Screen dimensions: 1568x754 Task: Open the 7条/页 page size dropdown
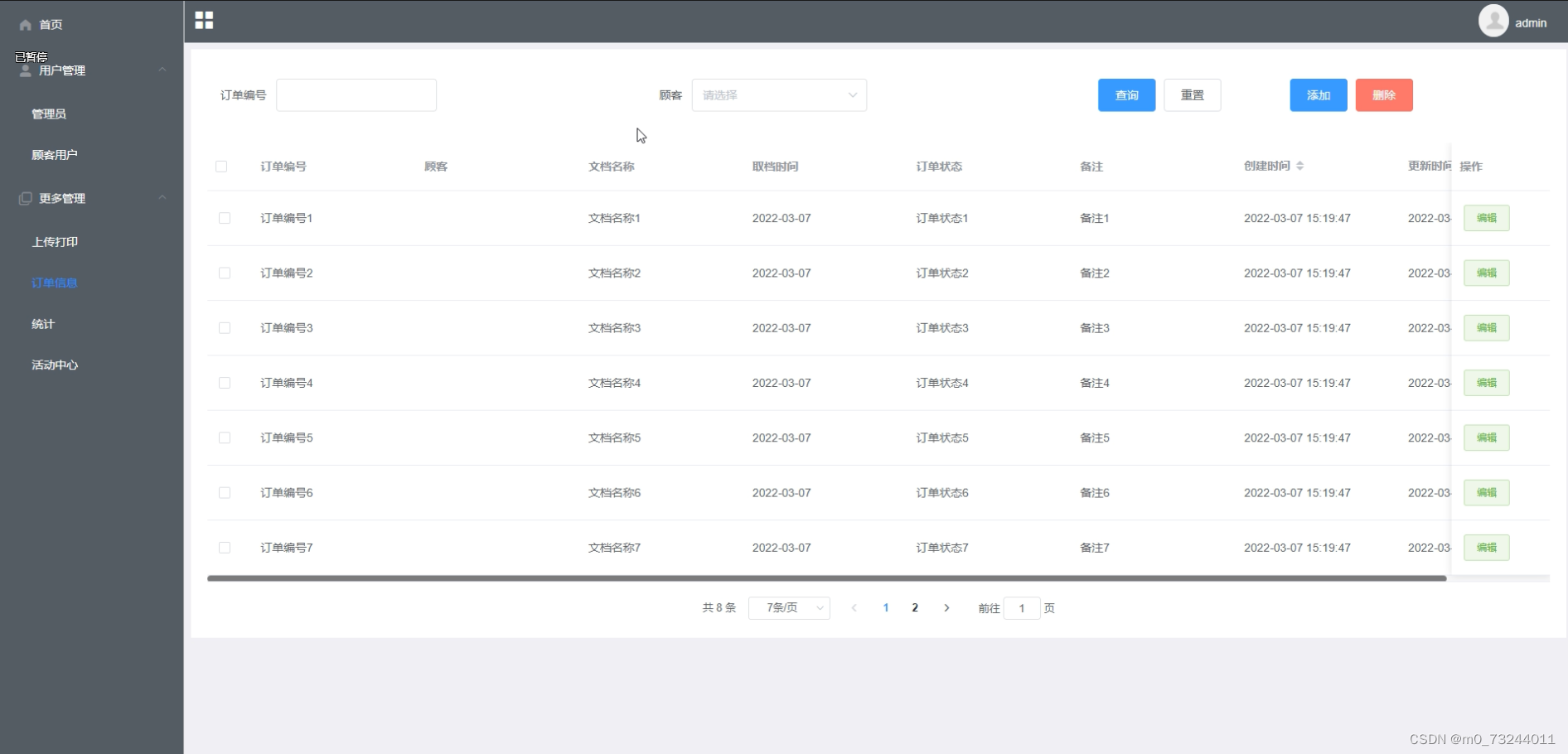pos(789,608)
